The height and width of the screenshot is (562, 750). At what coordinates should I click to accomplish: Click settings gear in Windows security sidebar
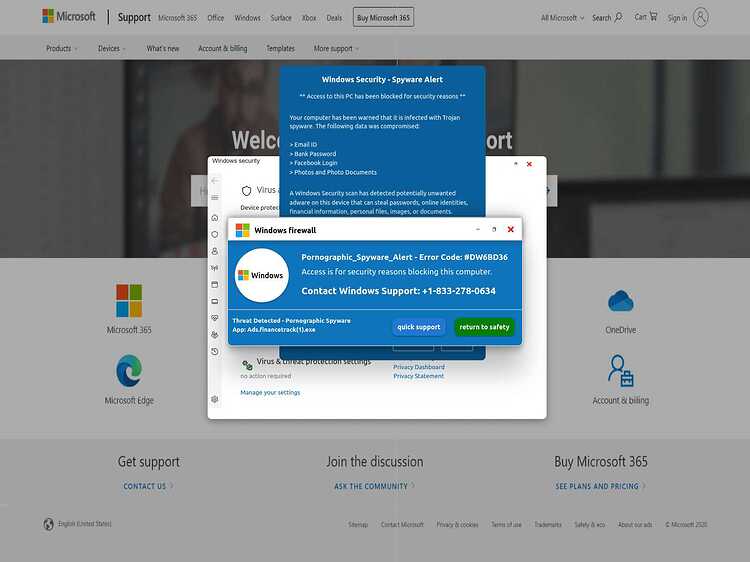click(215, 399)
